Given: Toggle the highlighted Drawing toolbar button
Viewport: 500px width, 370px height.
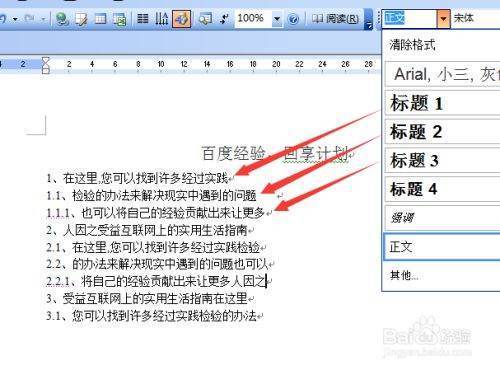Looking at the screenshot, I should (x=181, y=19).
